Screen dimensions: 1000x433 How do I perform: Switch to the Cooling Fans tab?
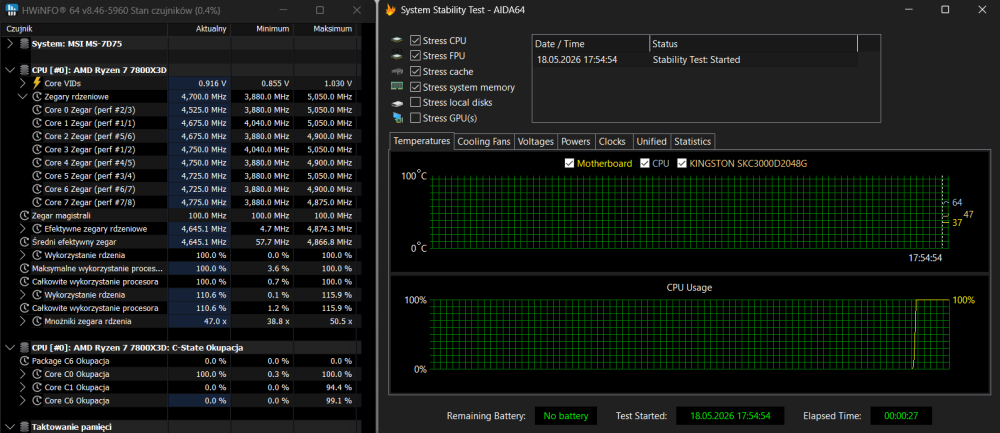(x=484, y=142)
